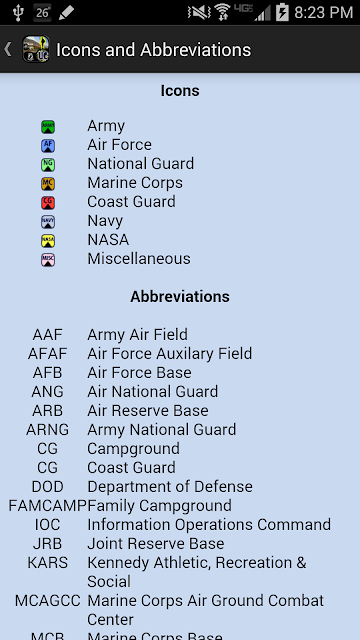Tap the app logo in header
Screen dimensions: 360x640
tap(36, 49)
